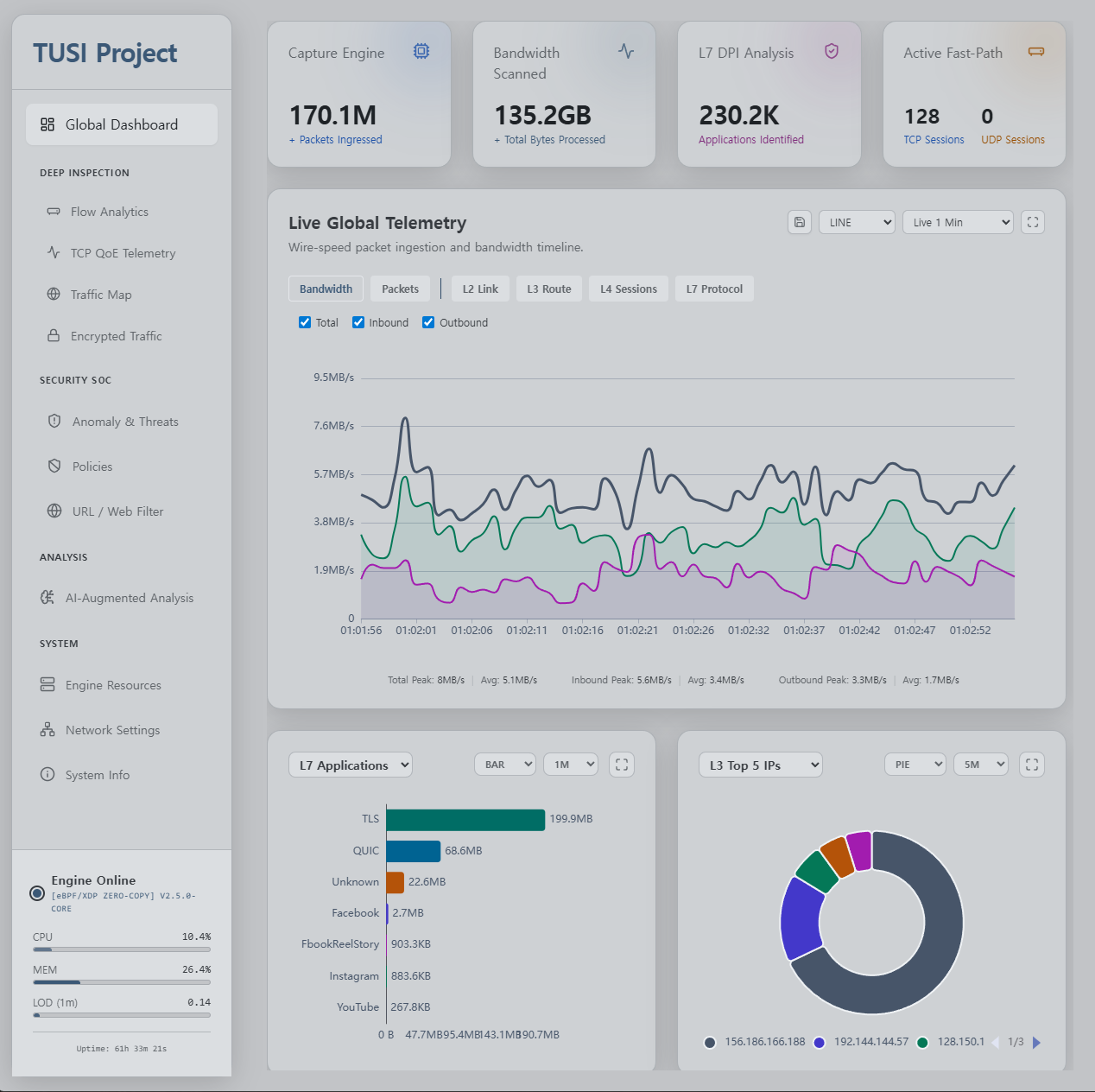This screenshot has height=1092, width=1095.
Task: Select the Packets tab in telemetry
Action: [400, 288]
